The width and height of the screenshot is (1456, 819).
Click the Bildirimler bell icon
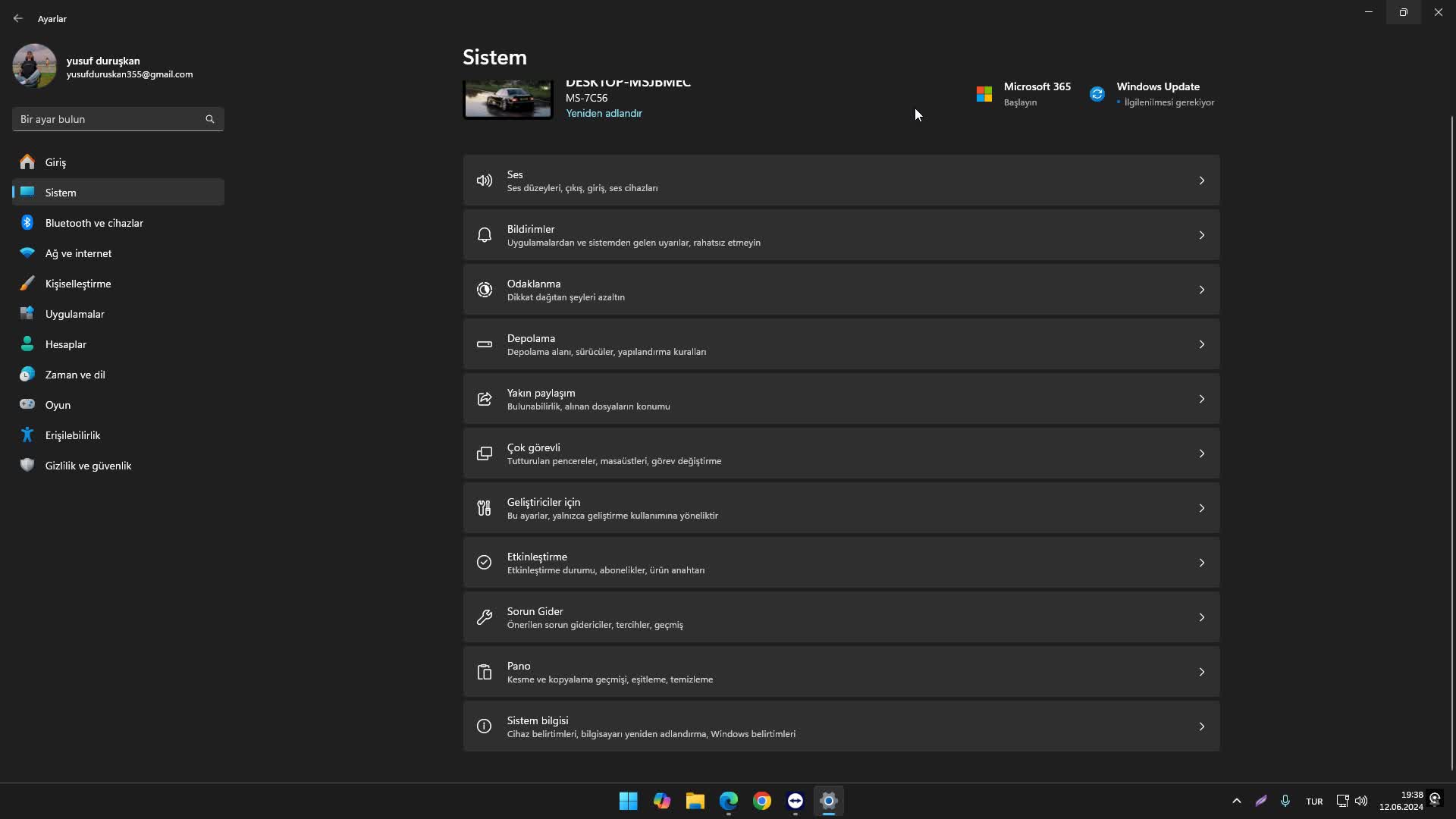(x=485, y=235)
